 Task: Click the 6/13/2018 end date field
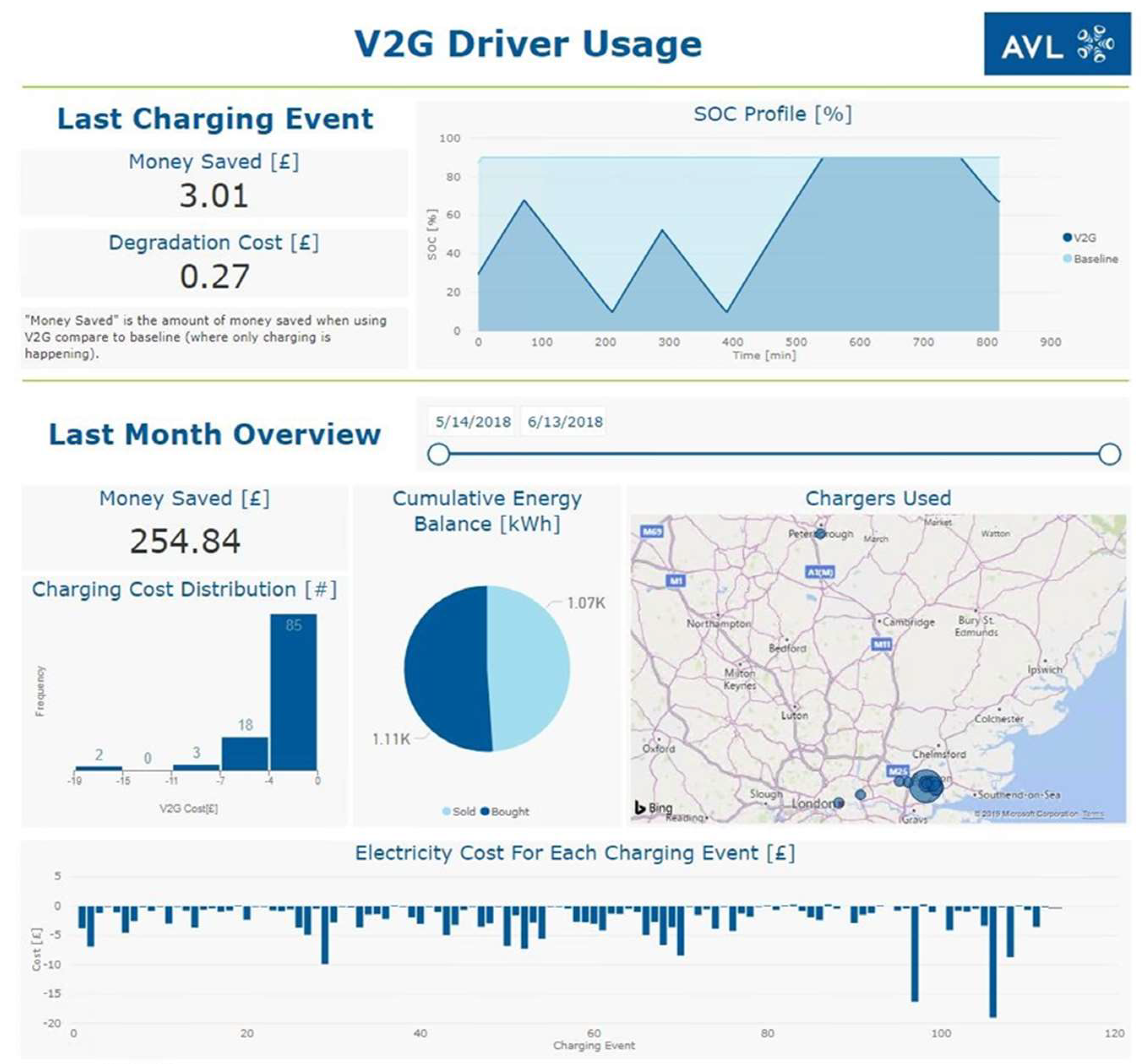coord(564,421)
